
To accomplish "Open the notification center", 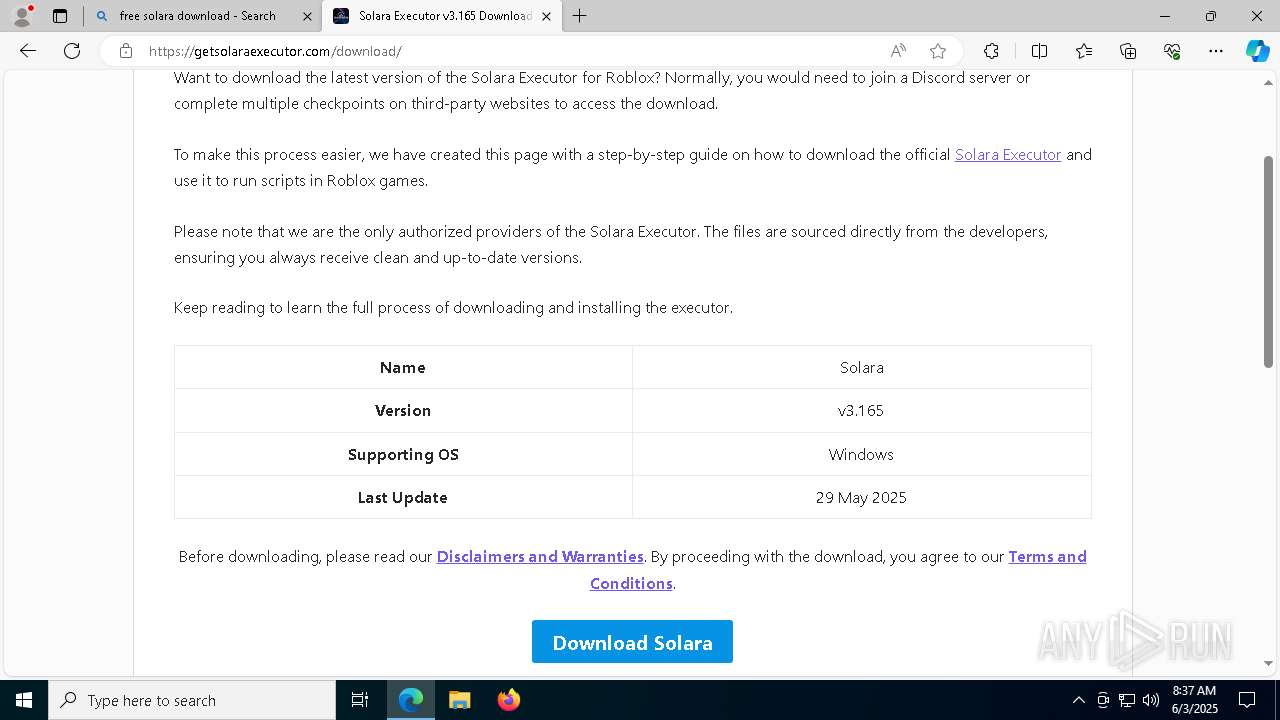I will coord(1247,700).
